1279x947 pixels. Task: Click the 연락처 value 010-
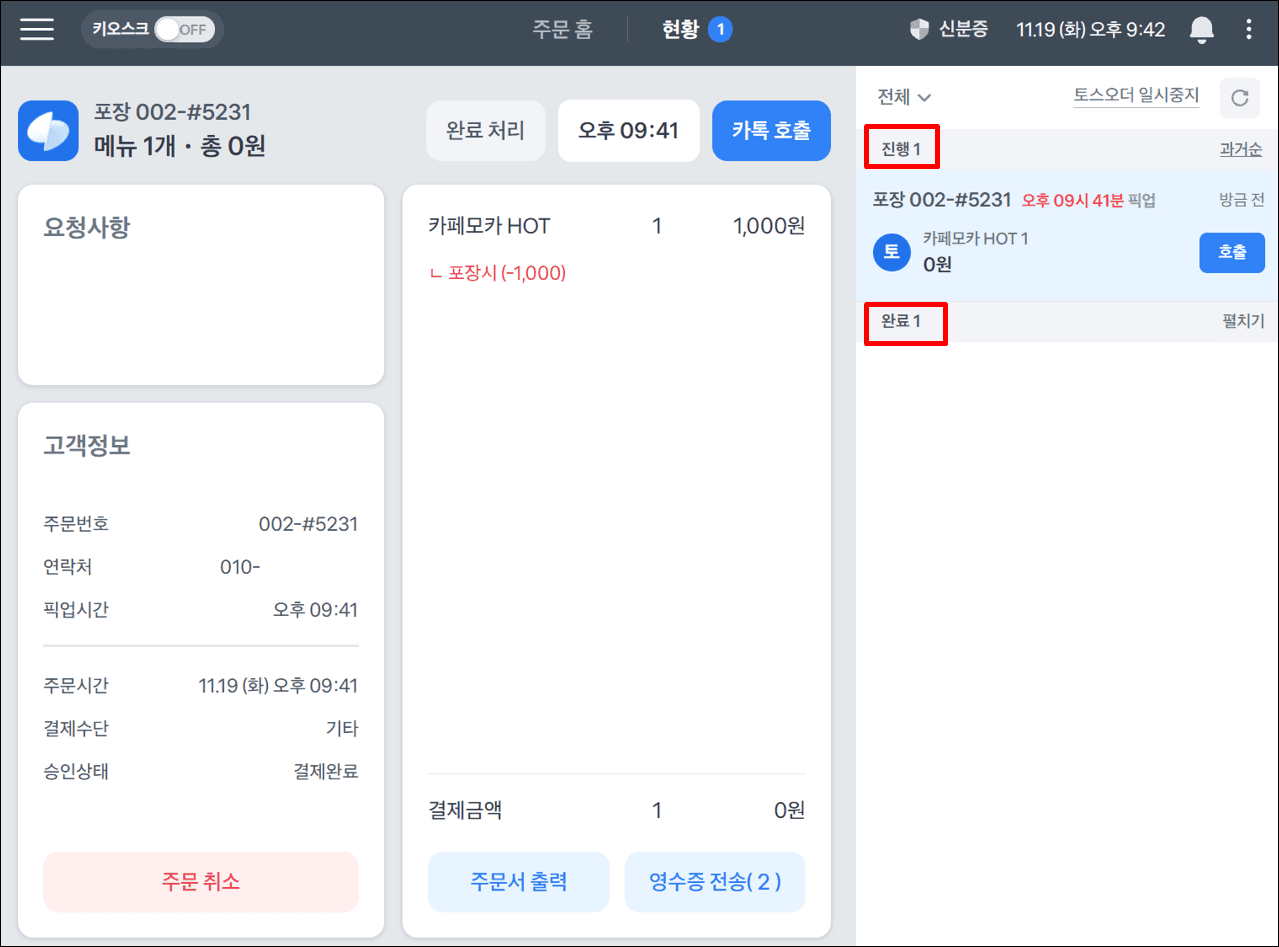point(240,567)
